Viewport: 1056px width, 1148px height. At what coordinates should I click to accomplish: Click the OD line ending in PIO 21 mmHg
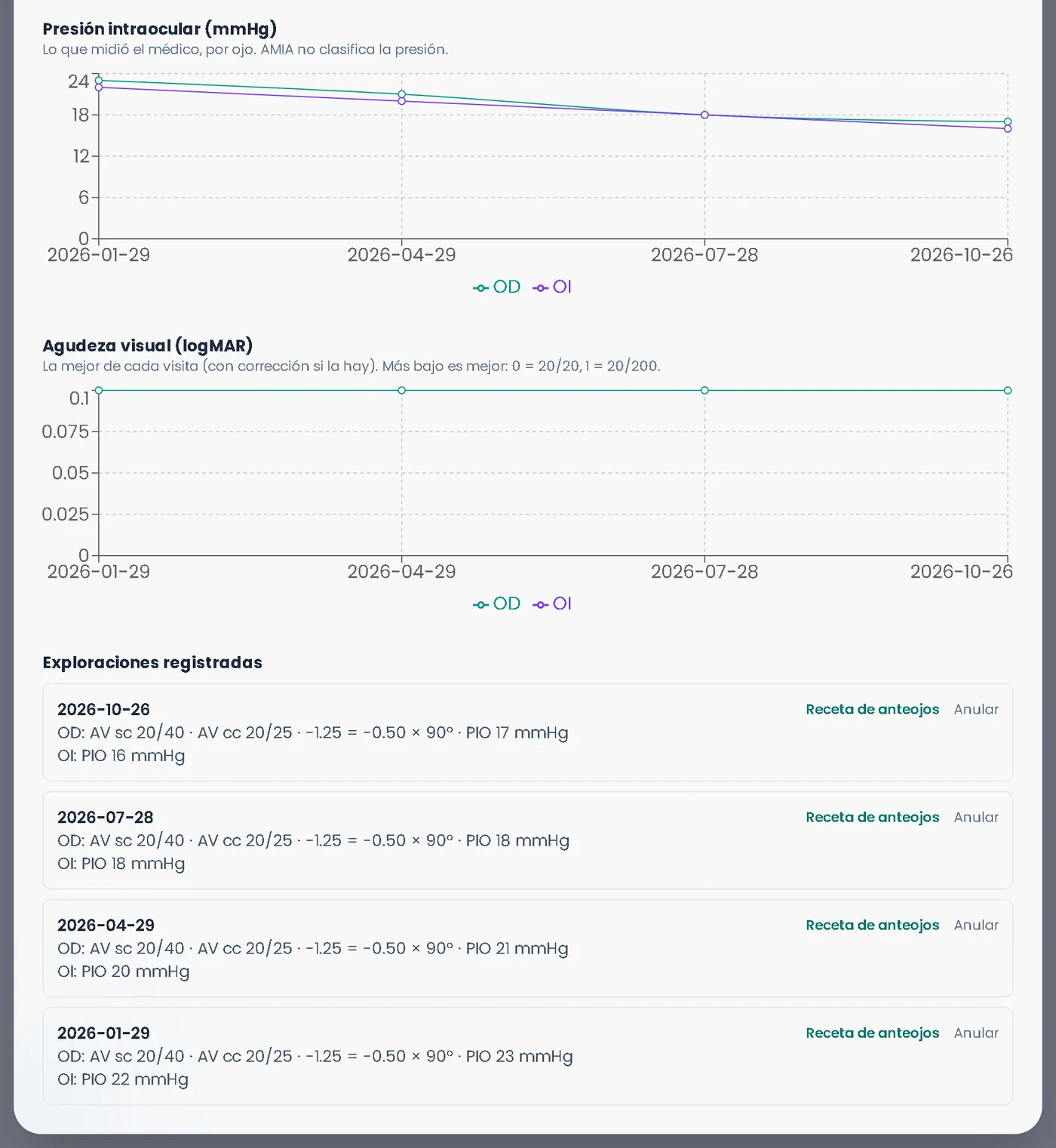tap(313, 949)
